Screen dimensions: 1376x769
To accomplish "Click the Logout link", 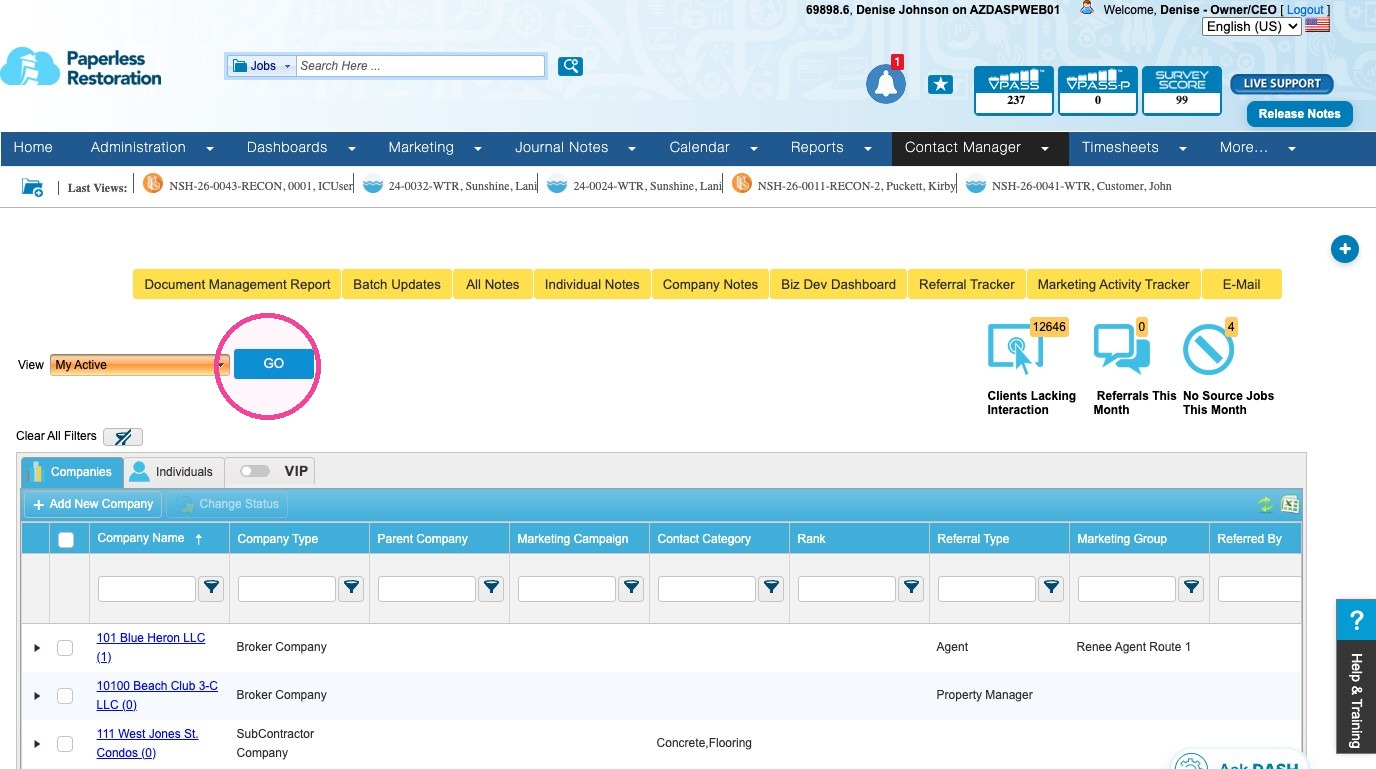I will 1305,9.
